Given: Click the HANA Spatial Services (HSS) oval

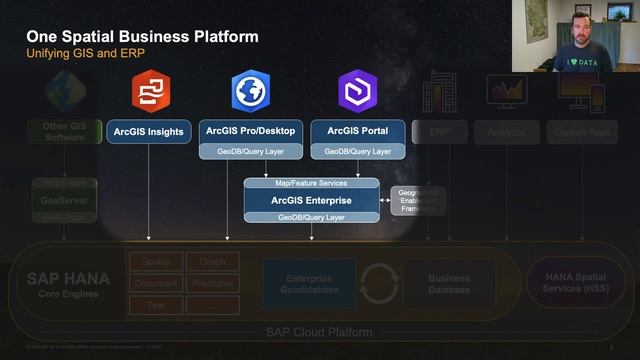Looking at the screenshot, I should pos(576,282).
